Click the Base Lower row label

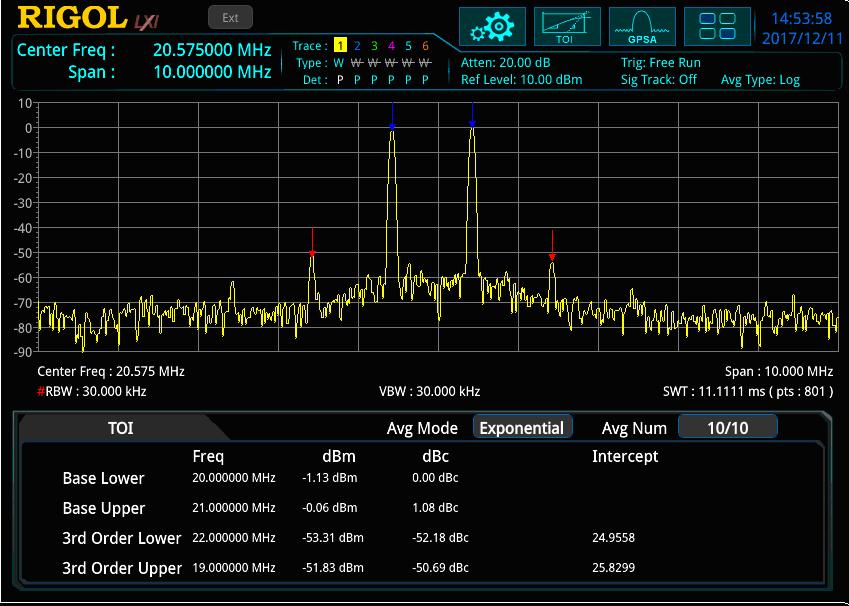click(x=103, y=478)
